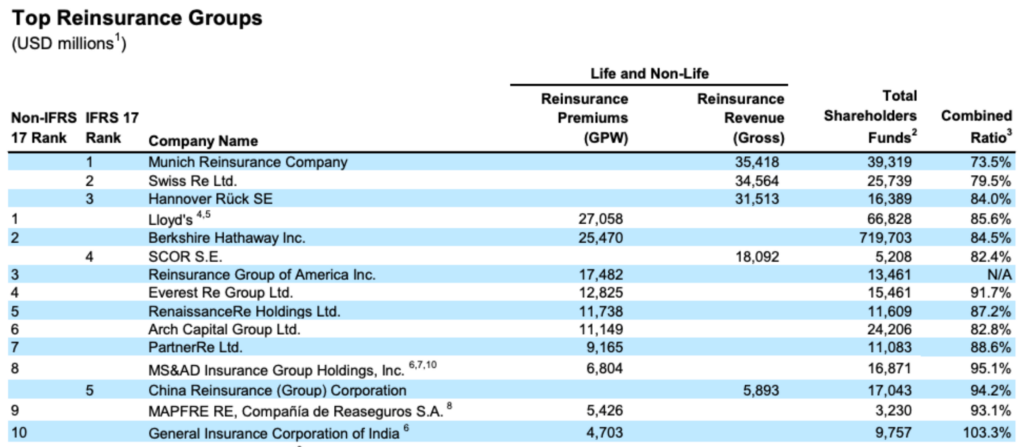Select 'Munich Reinsurance Company' company name
The image size is (1024, 447).
248,161
